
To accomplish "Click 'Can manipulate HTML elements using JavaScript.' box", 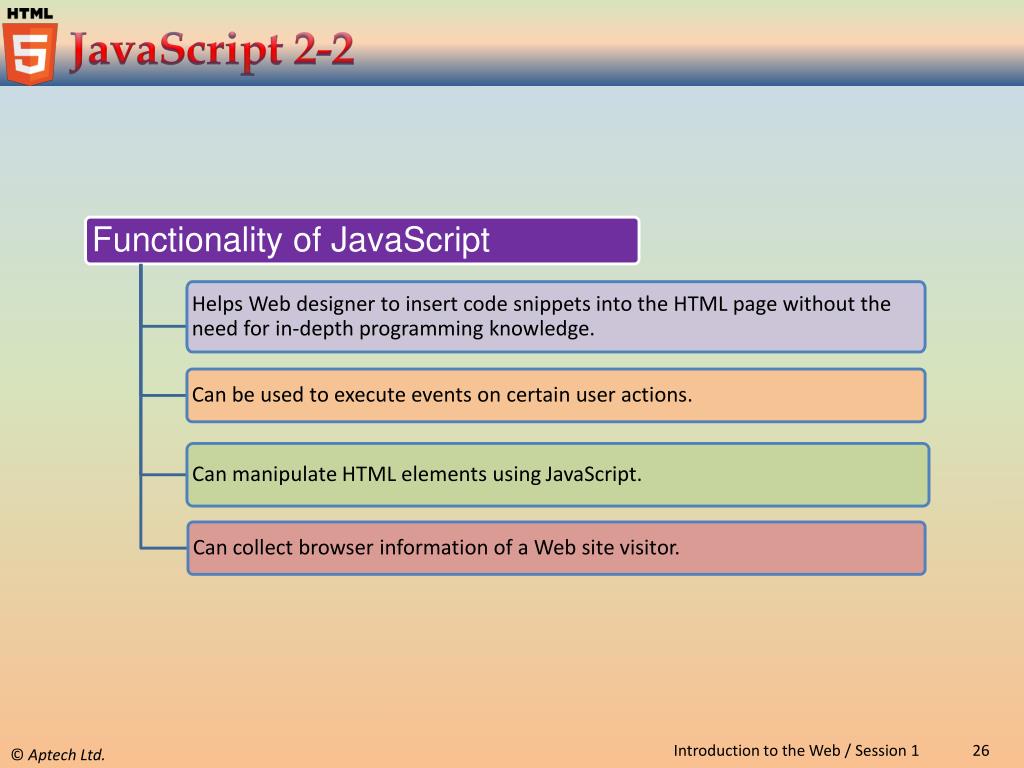I will coord(558,475).
